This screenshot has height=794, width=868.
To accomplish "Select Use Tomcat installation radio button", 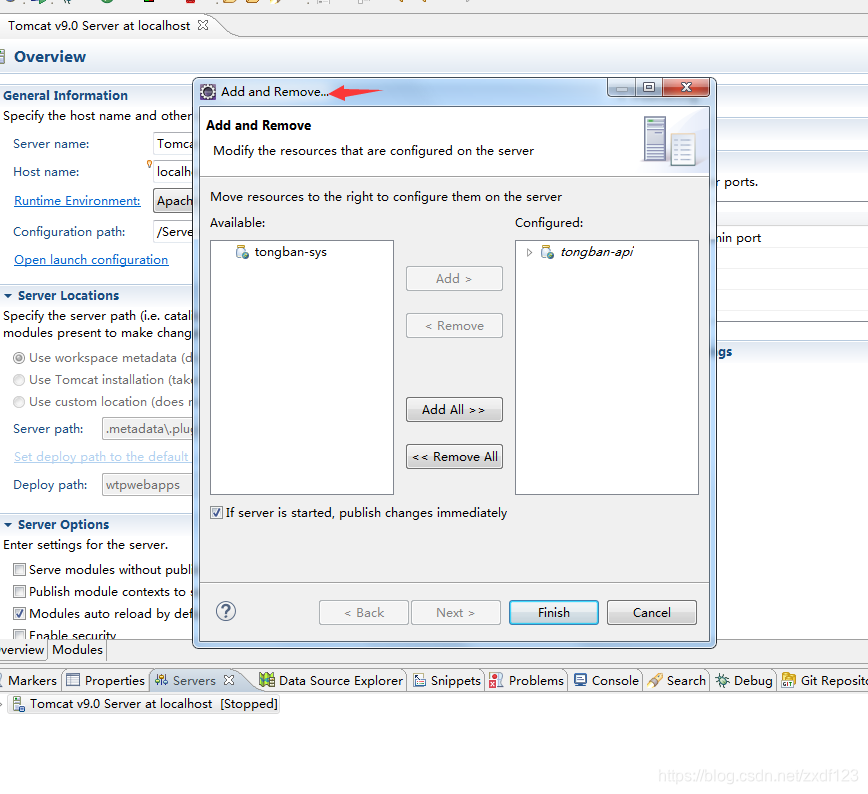I will [19, 379].
